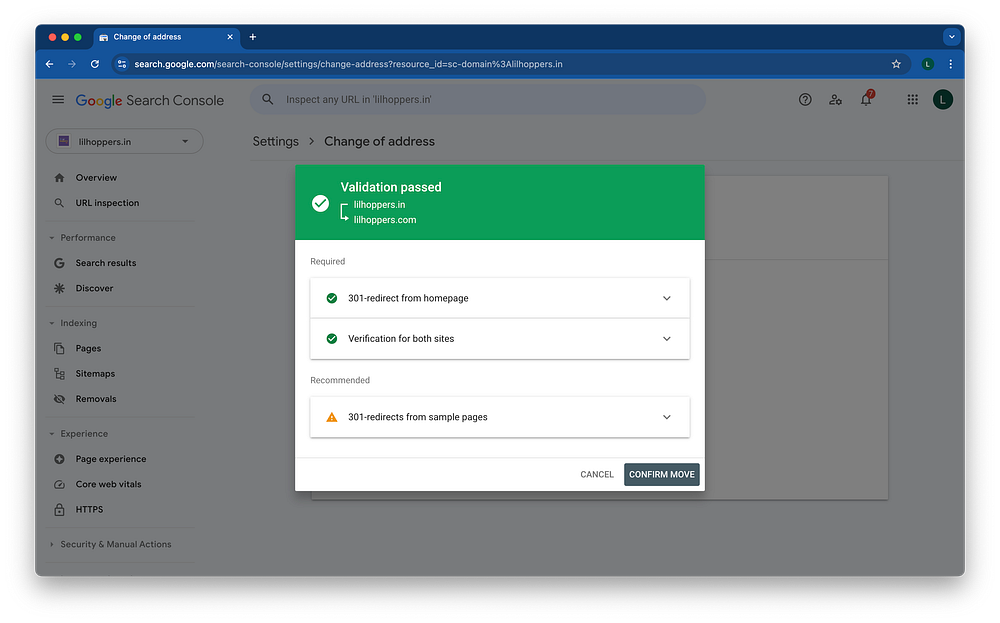Open the Removals page
Image resolution: width=1000 pixels, height=623 pixels.
point(96,399)
